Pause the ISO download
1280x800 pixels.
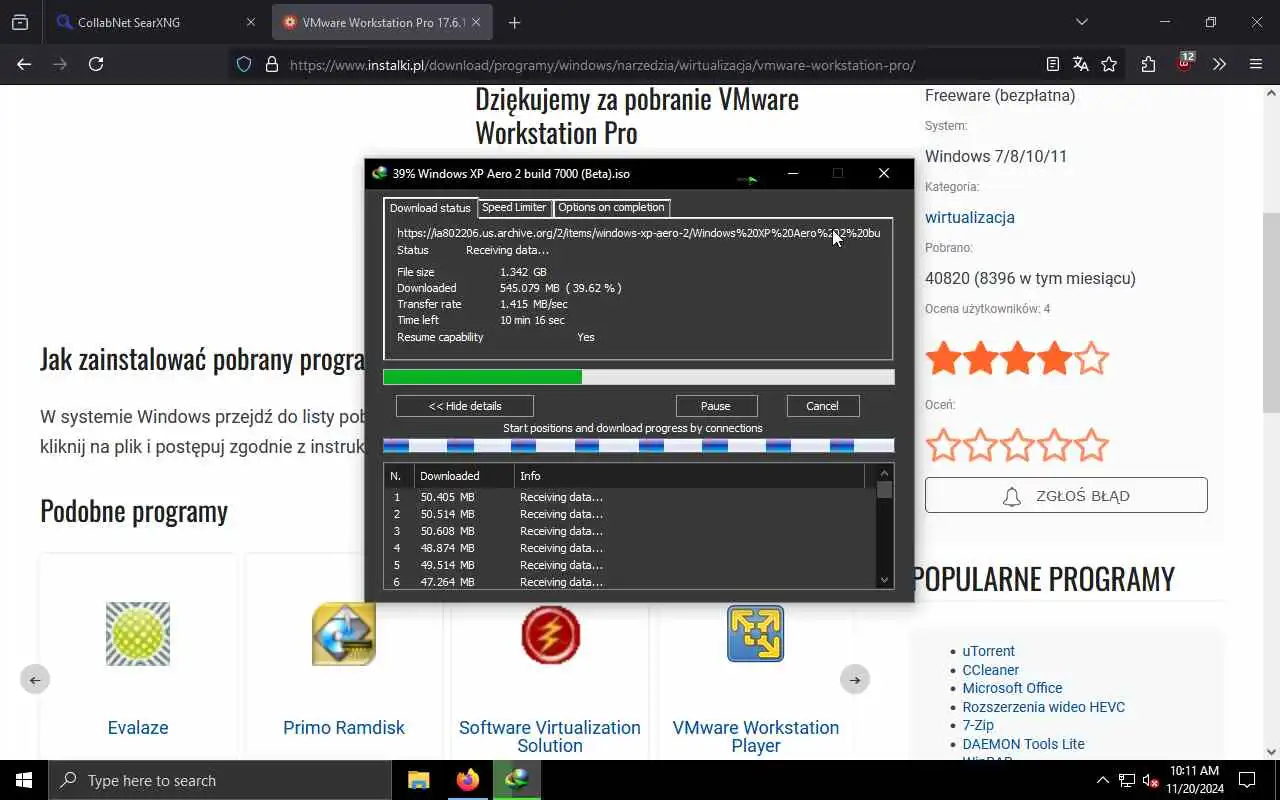[716, 406]
